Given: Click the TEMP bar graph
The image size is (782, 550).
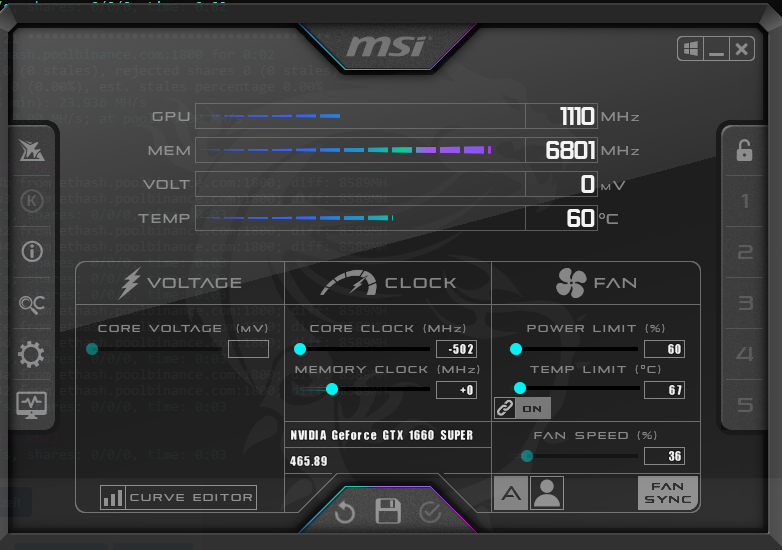Looking at the screenshot, I should click(x=360, y=218).
